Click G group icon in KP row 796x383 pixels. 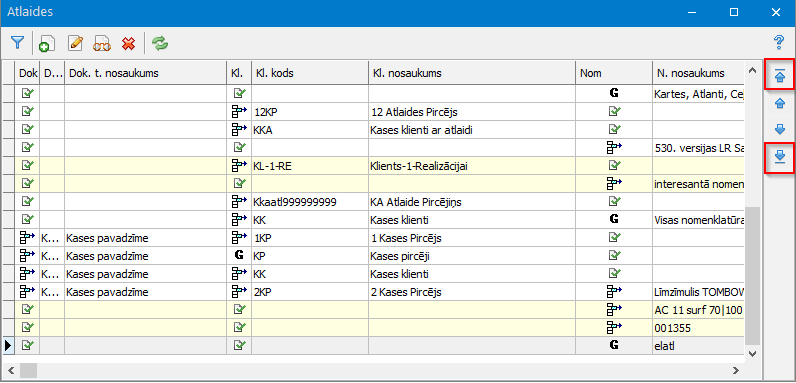click(239, 256)
